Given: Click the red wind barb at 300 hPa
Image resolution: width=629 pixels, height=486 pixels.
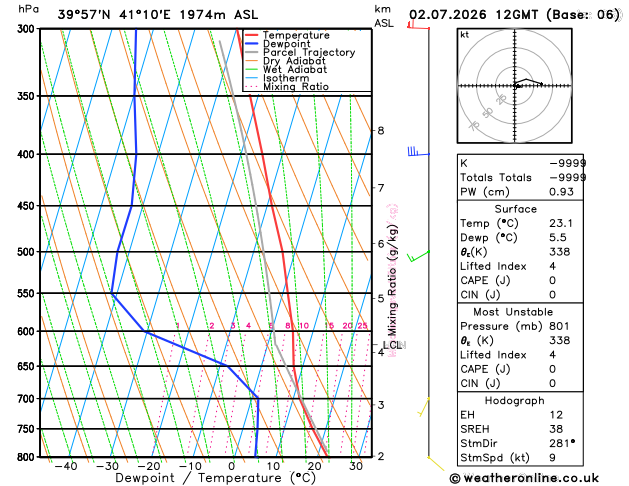Looking at the screenshot, I should pyautogui.click(x=418, y=25).
